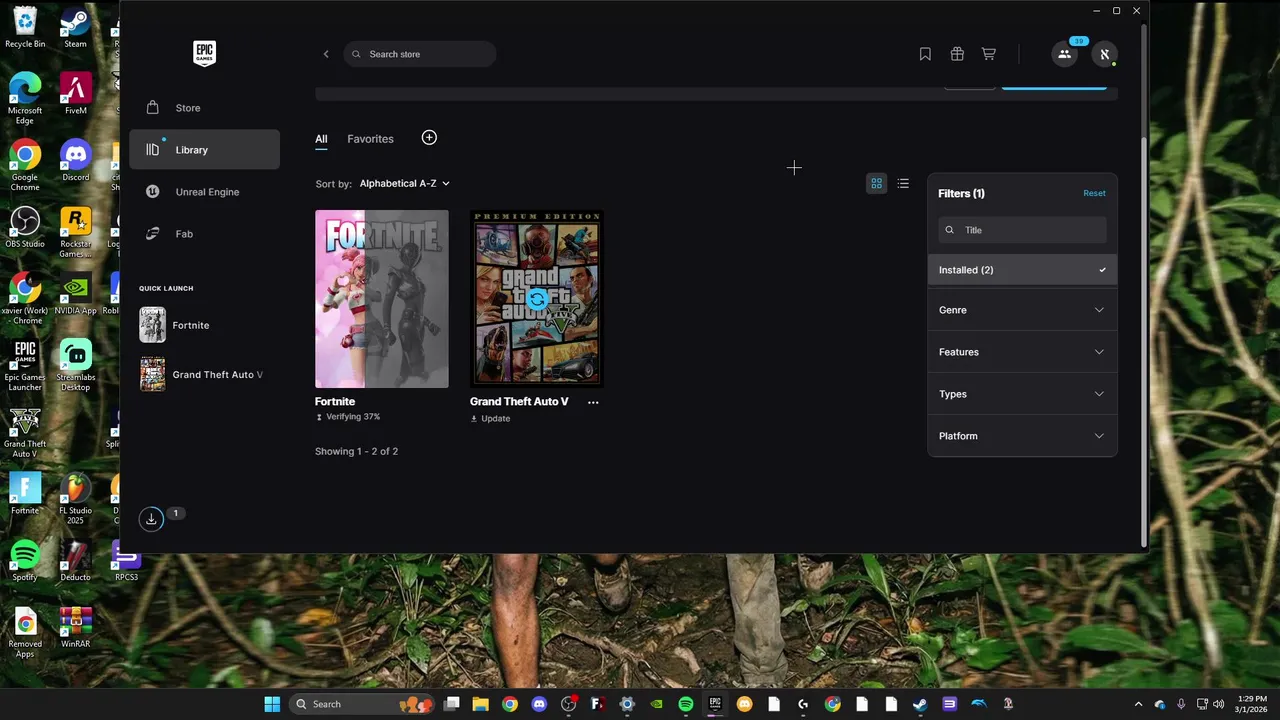Click the Grand Theft Auto V title
Image resolution: width=1280 pixels, height=720 pixels.
point(519,401)
